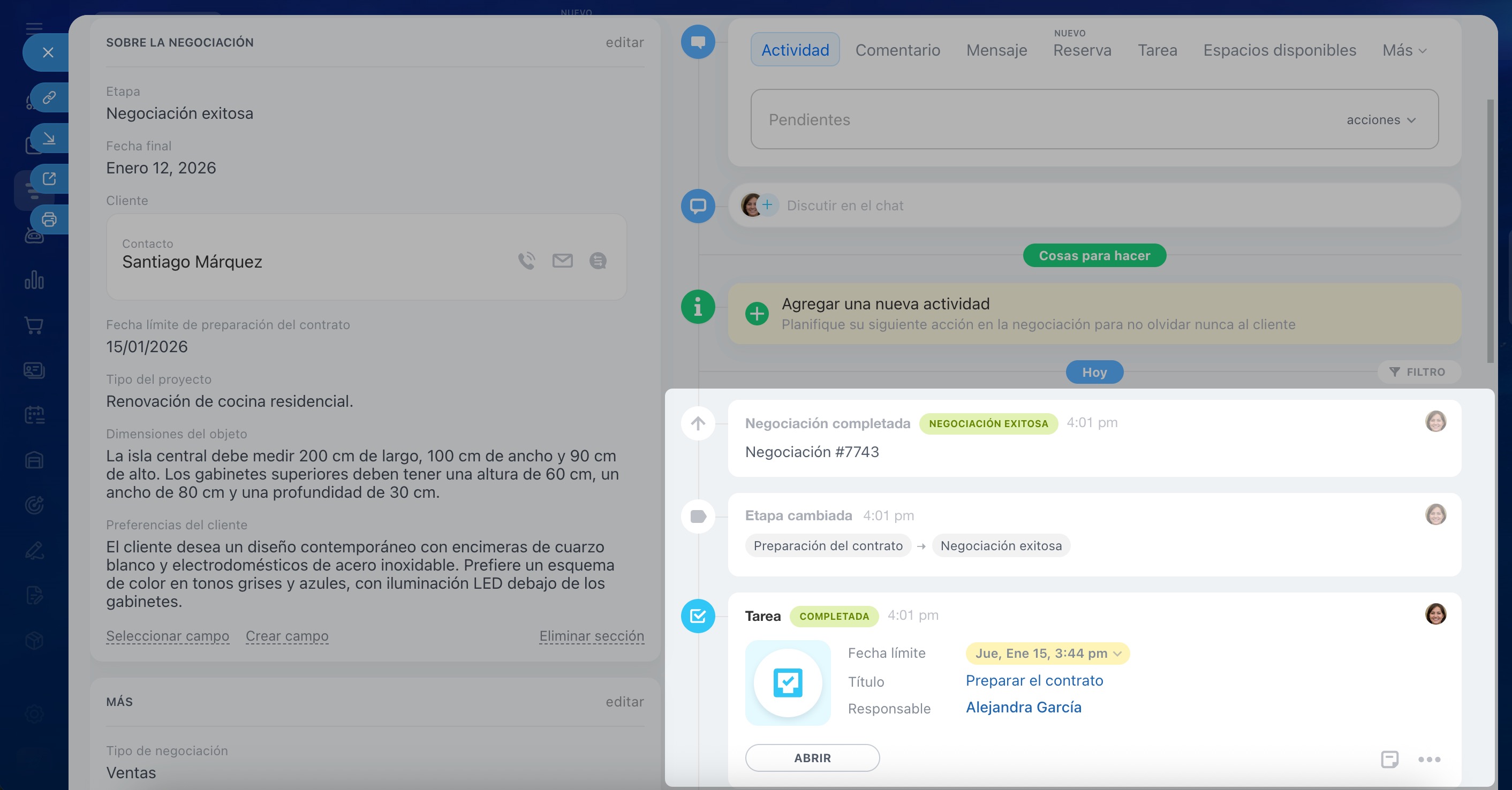1512x790 pixels.
Task: Switch to the Comentario tab
Action: [x=897, y=50]
